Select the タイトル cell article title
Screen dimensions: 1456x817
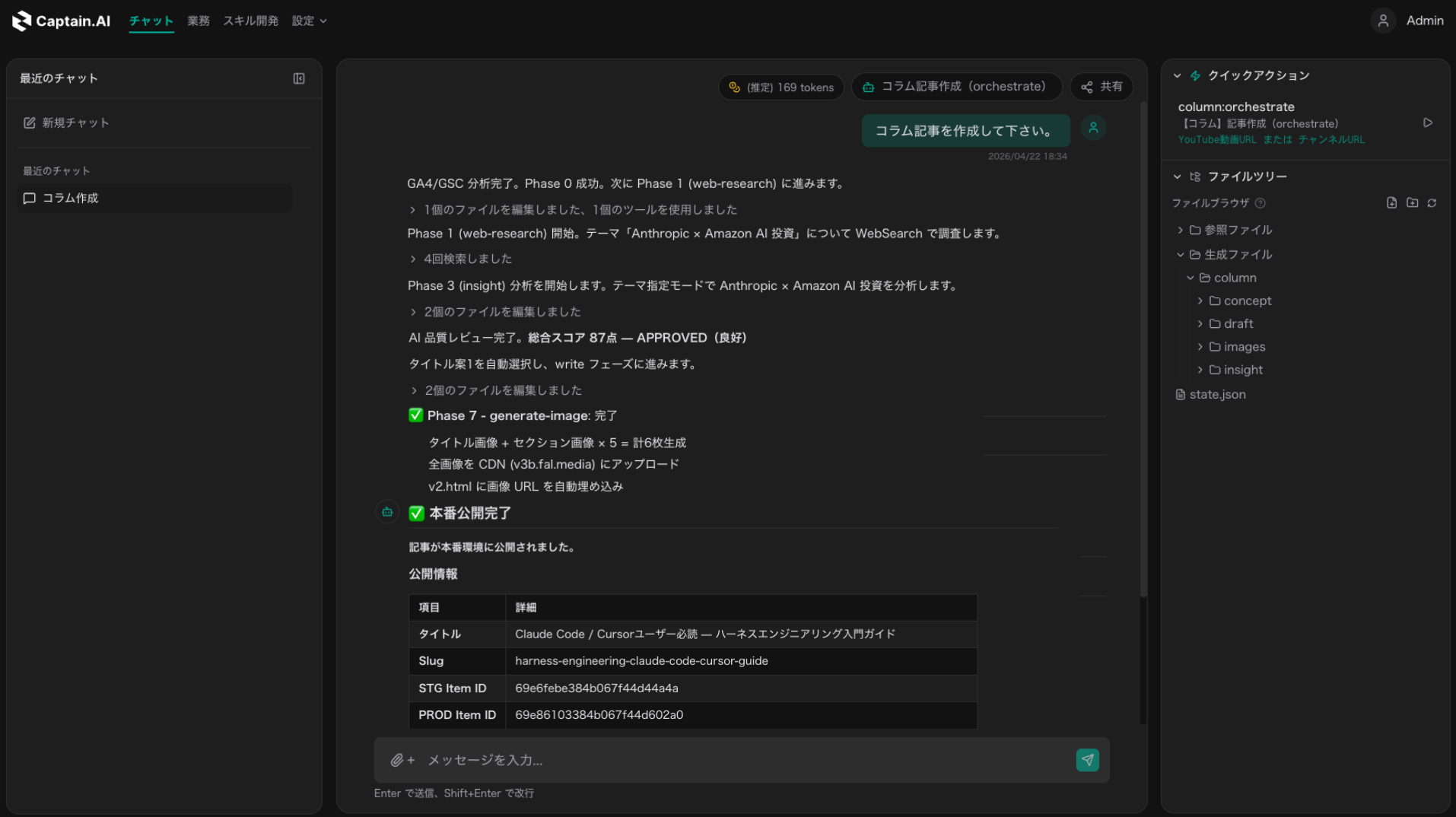coord(704,634)
